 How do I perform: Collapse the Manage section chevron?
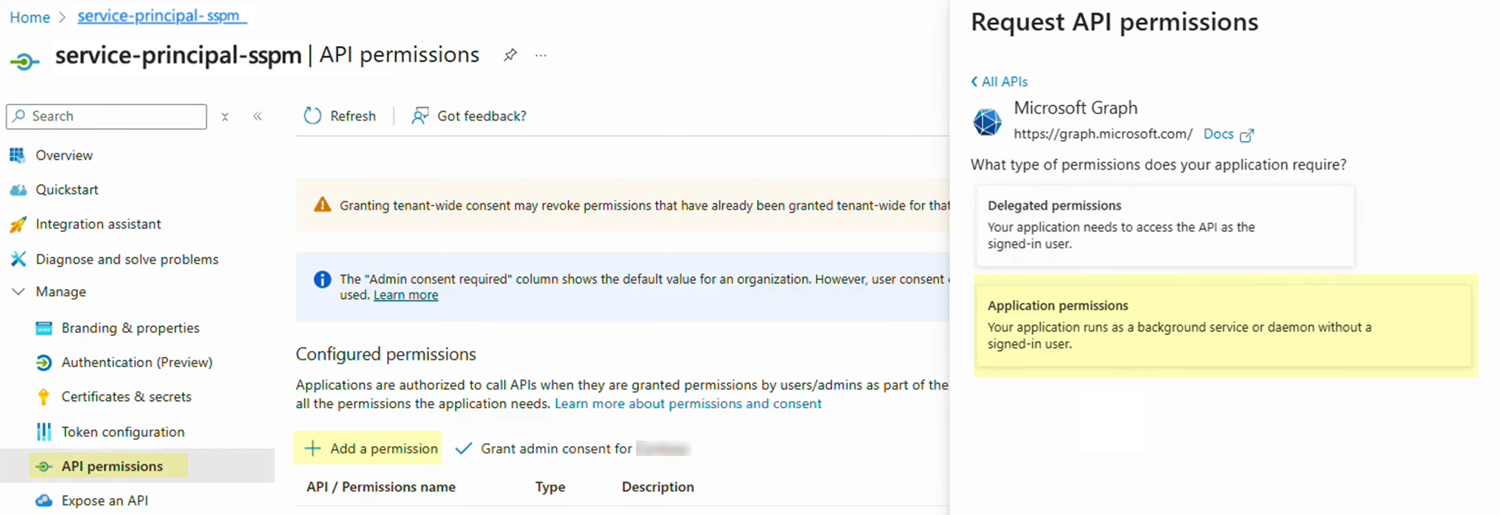pyautogui.click(x=18, y=292)
